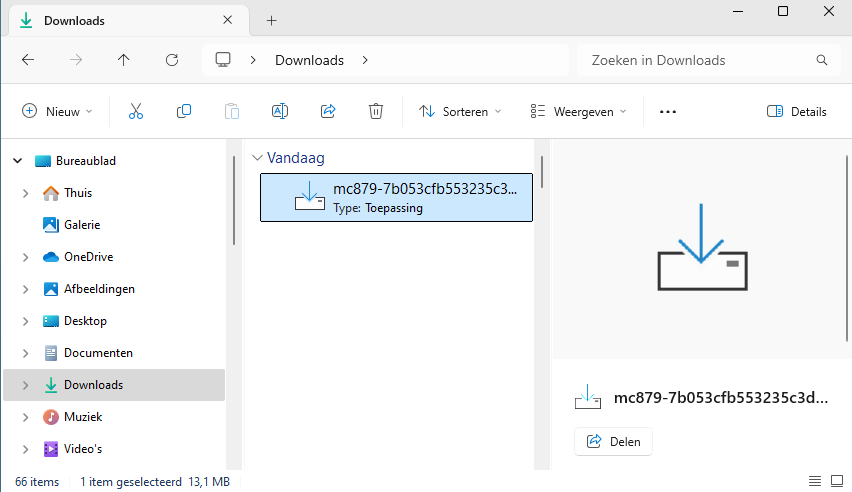Screen dimensions: 852x492
Task: Click the 66 items status text
Action: [37, 482]
